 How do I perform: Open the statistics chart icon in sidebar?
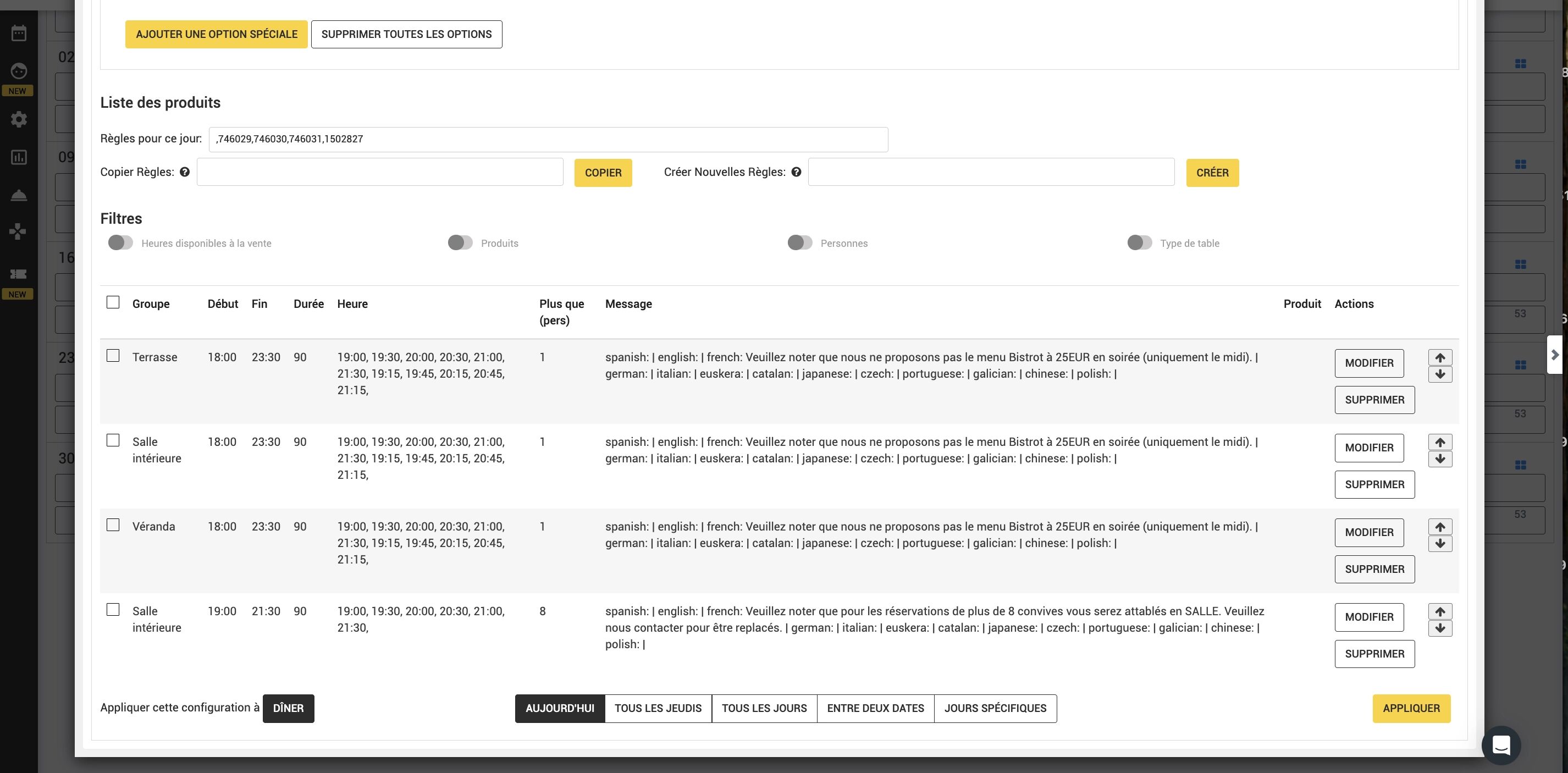pyautogui.click(x=19, y=158)
